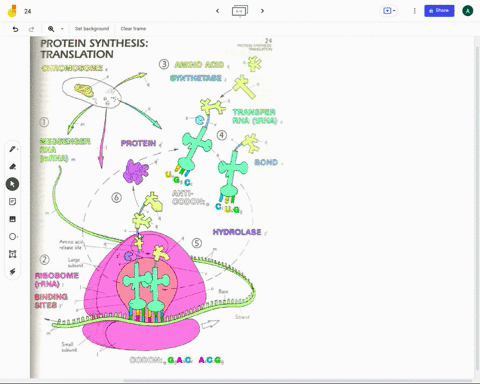Click the purple "PROTEIN" label
480x384 pixels.
click(138, 143)
